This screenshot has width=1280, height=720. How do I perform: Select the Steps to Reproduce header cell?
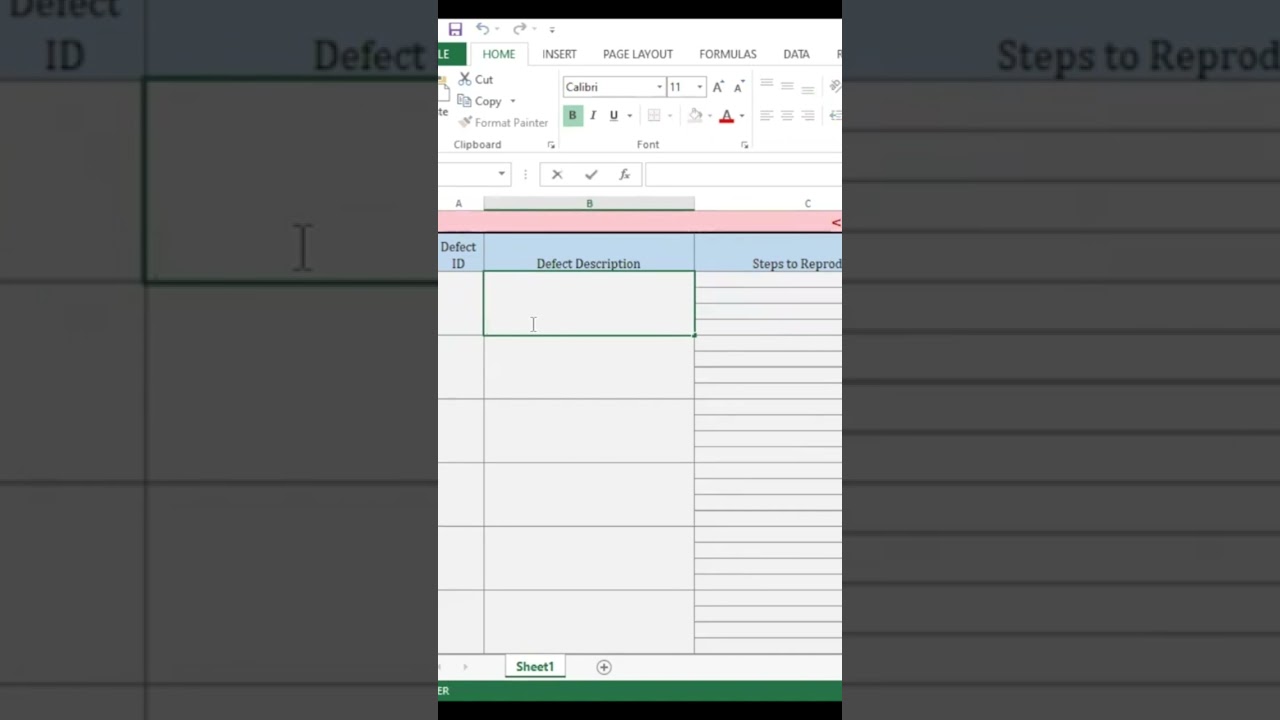(x=768, y=253)
